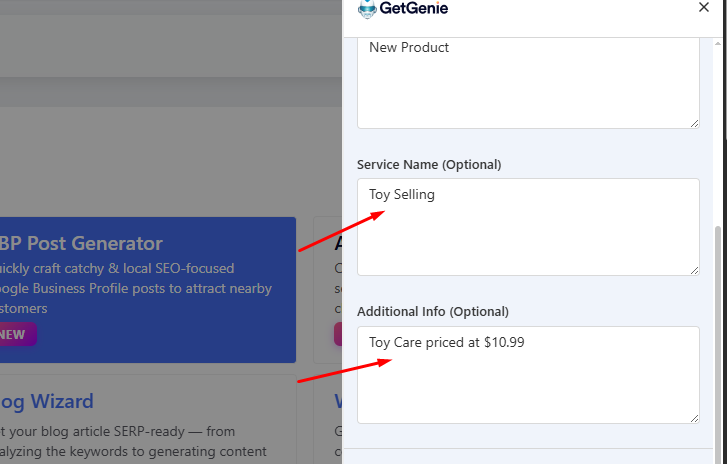This screenshot has width=727, height=464.
Task: Click the GetGenie robot logo icon
Action: tap(367, 9)
